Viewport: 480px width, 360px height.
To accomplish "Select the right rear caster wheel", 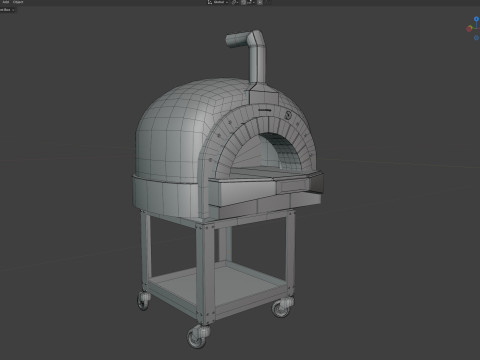I will tap(282, 307).
